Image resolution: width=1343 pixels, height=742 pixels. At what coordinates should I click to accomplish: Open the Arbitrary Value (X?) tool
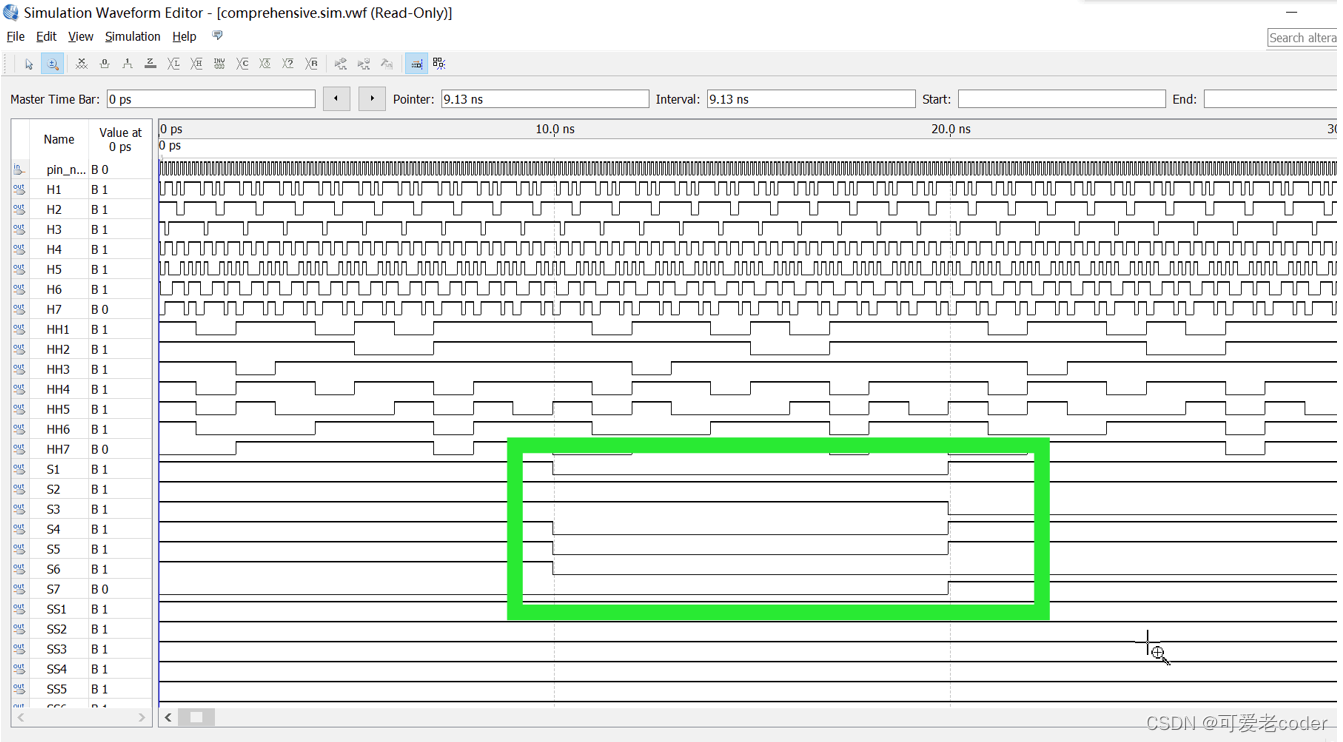pyautogui.click(x=288, y=64)
